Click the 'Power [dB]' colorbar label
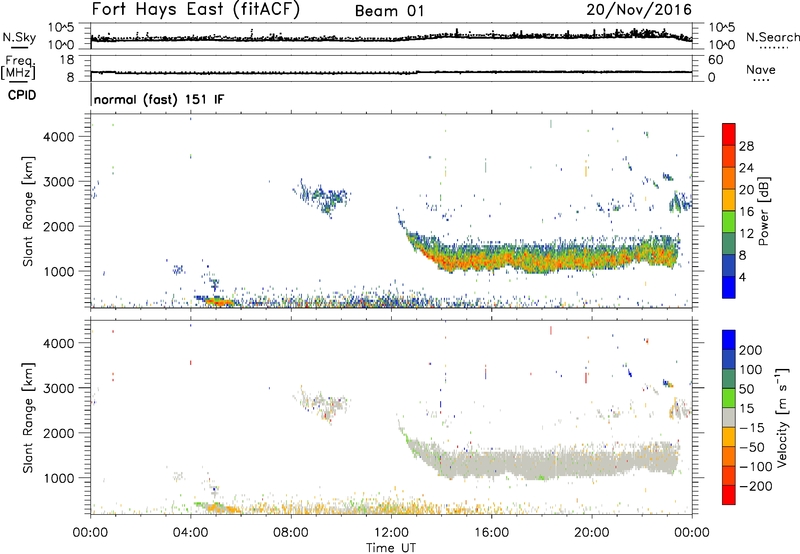 tap(764, 211)
